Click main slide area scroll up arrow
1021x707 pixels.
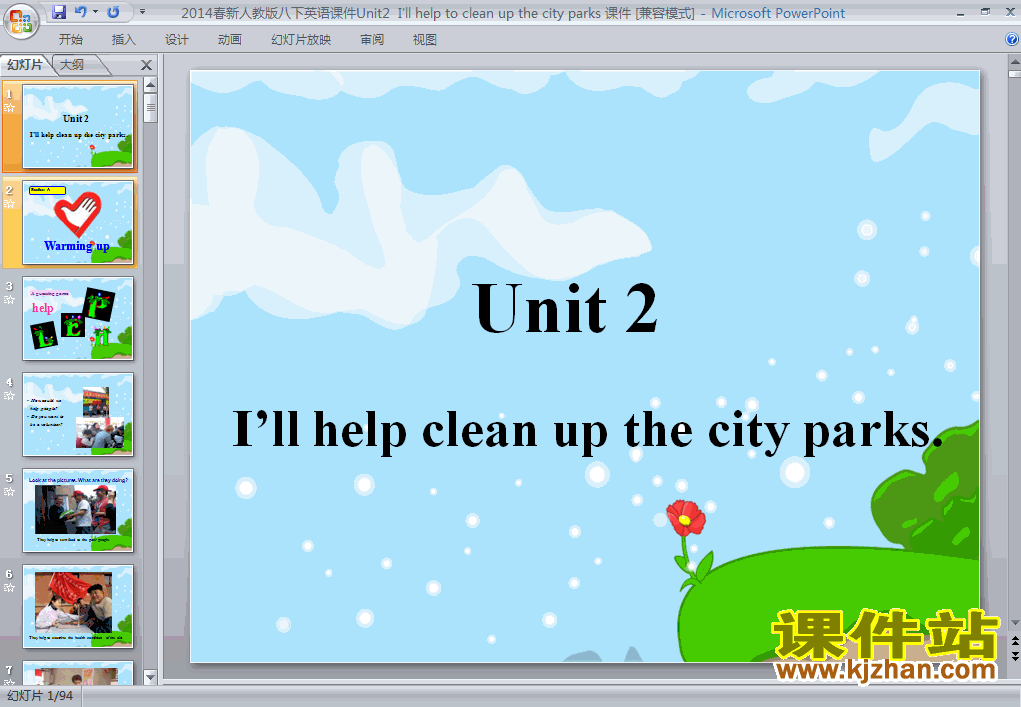1014,62
